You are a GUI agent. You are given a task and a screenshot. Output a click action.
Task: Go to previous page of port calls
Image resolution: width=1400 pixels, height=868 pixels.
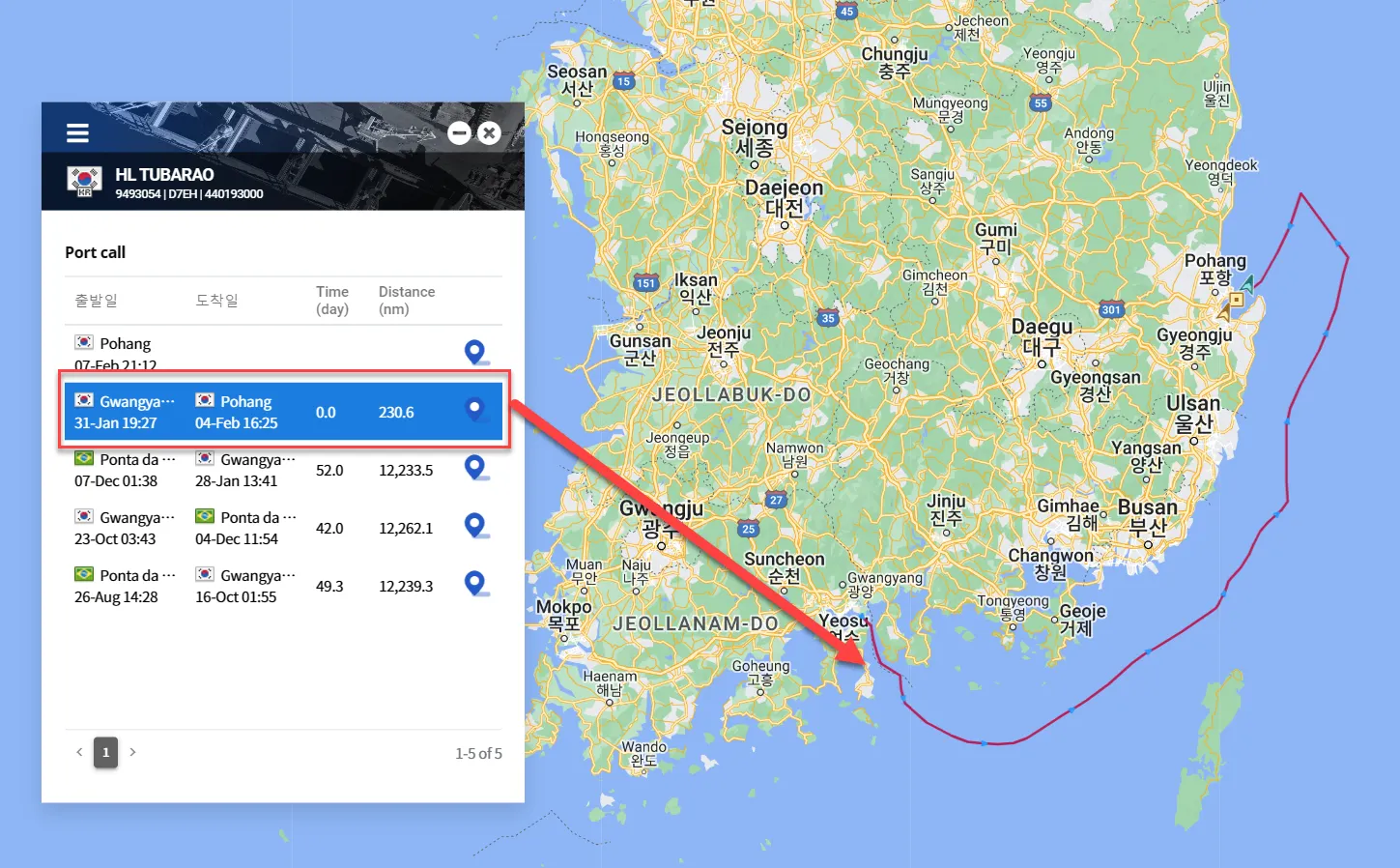tap(79, 752)
